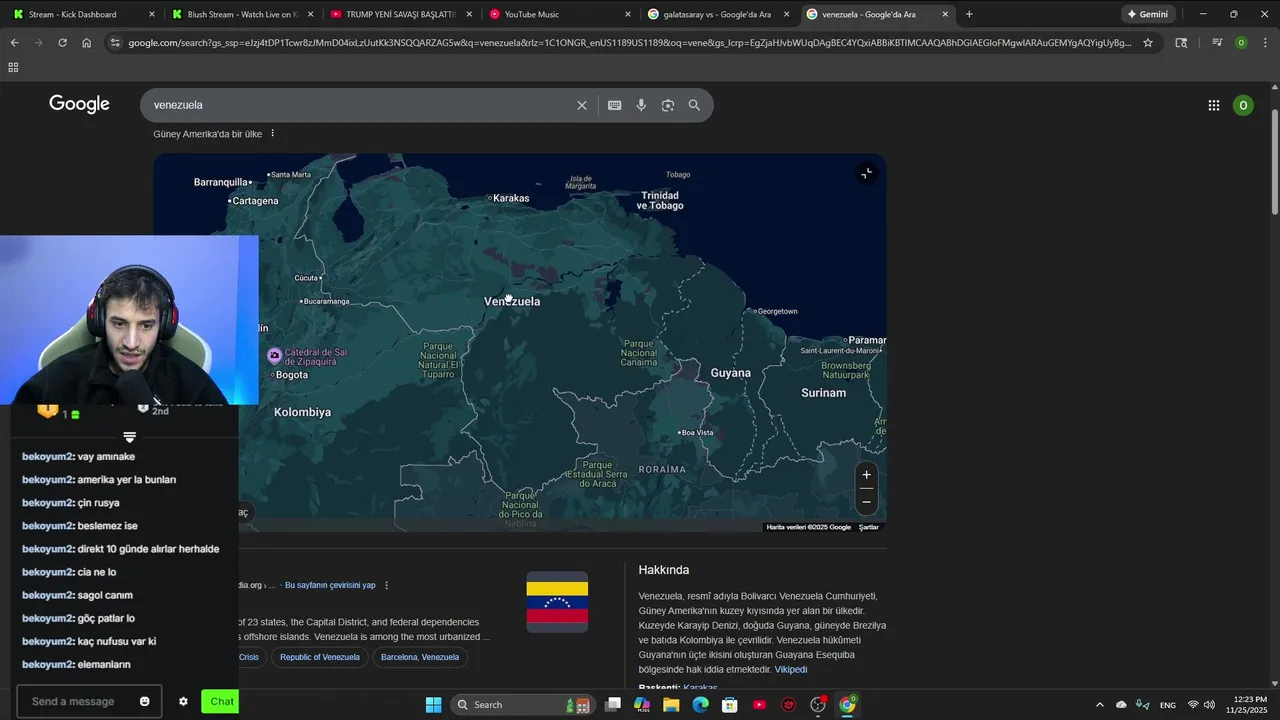Image resolution: width=1280 pixels, height=720 pixels.
Task: Open Chrome apps shortcut in bookmarks bar
Action: (13, 67)
